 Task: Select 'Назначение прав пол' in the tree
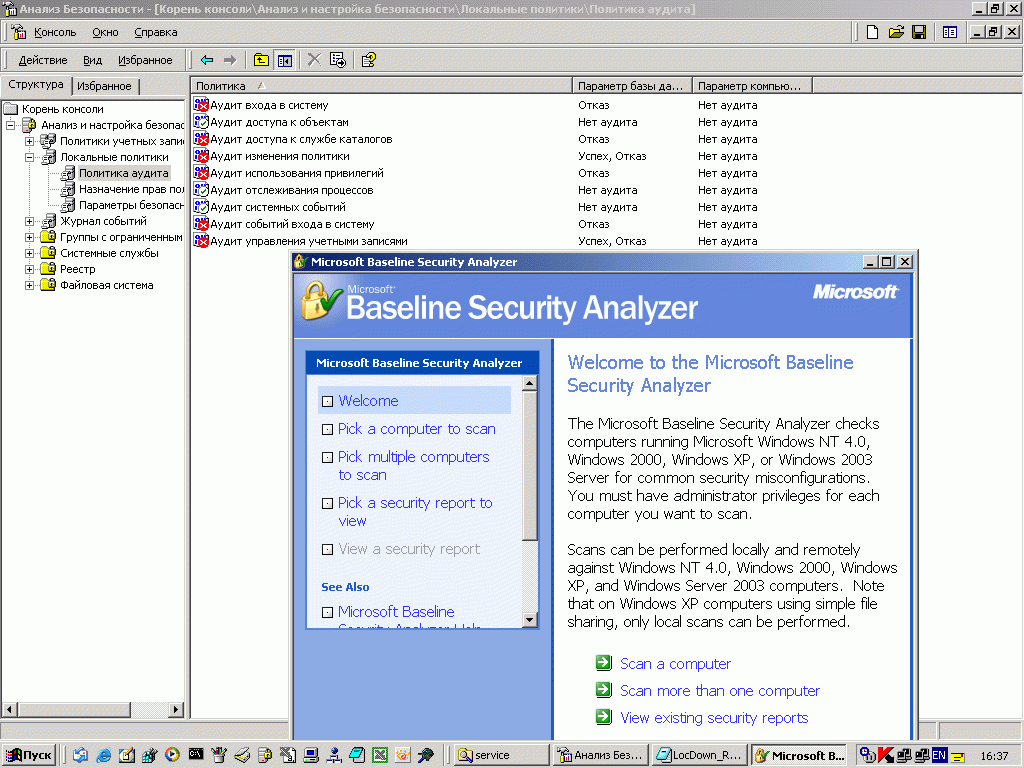click(x=131, y=189)
